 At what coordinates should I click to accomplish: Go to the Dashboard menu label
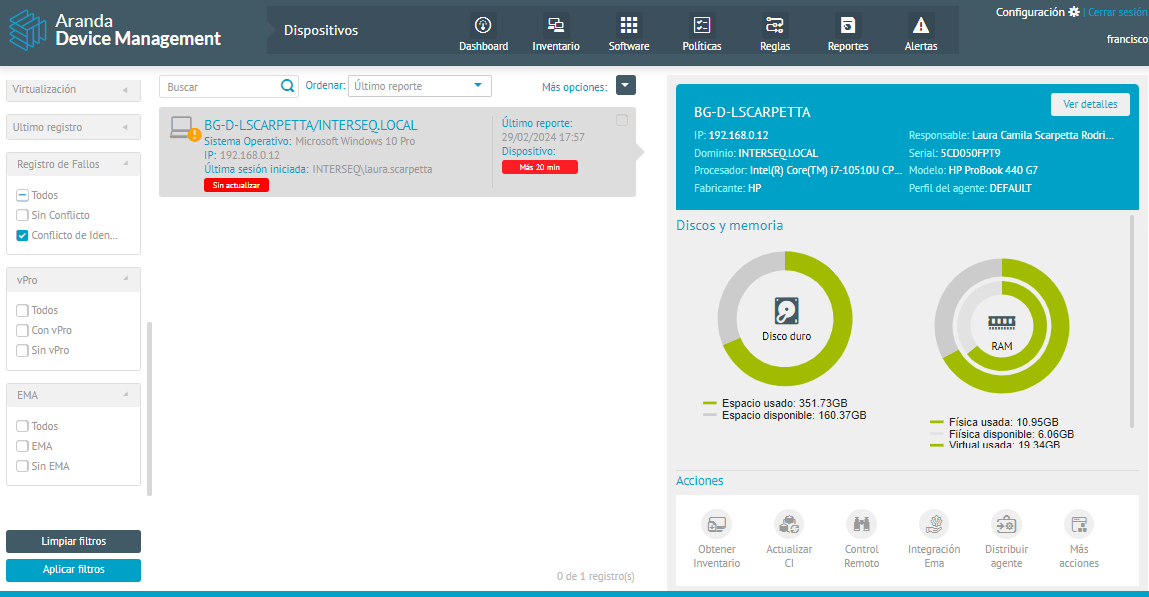coord(484,46)
